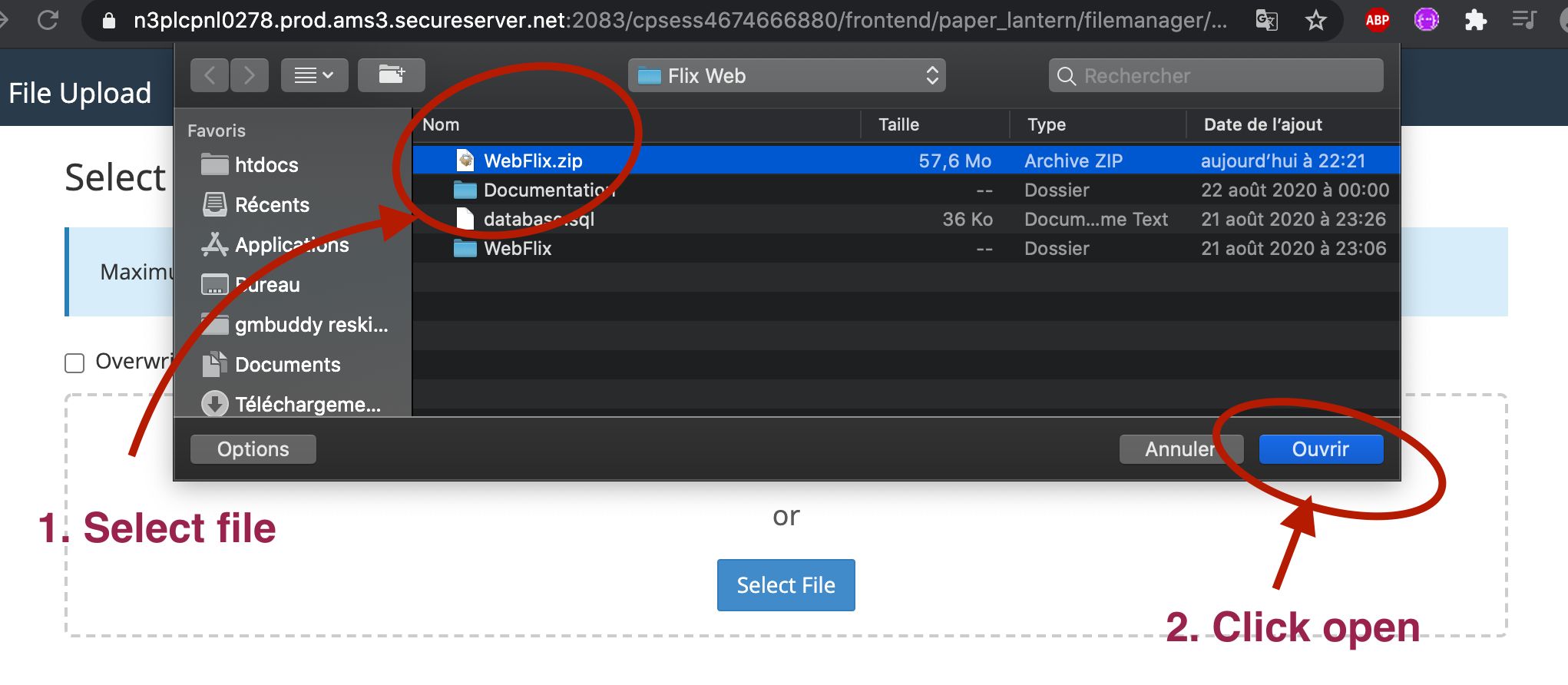
Task: Open the Adblock Plus extension icon
Action: point(1377,20)
